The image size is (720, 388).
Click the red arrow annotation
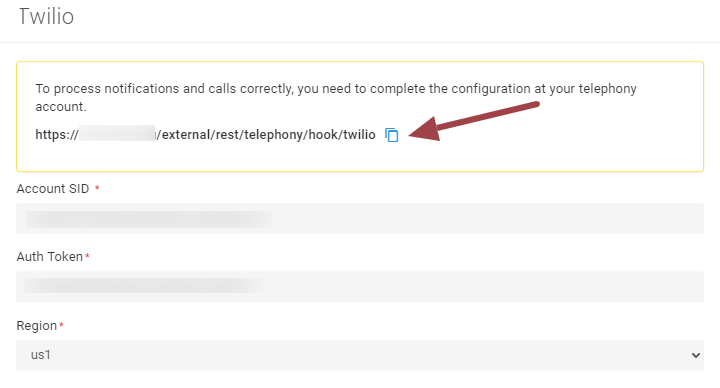[474, 122]
